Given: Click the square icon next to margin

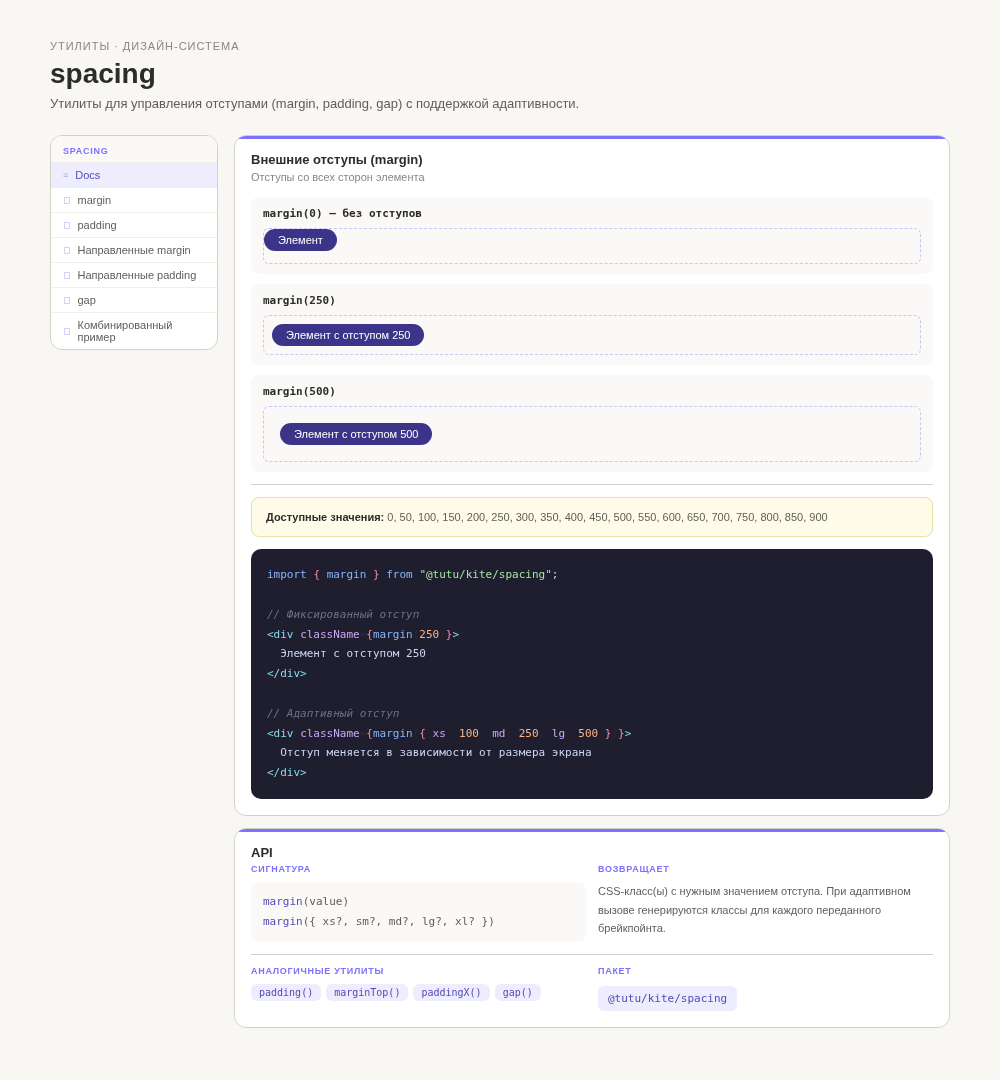Looking at the screenshot, I should [67, 200].
